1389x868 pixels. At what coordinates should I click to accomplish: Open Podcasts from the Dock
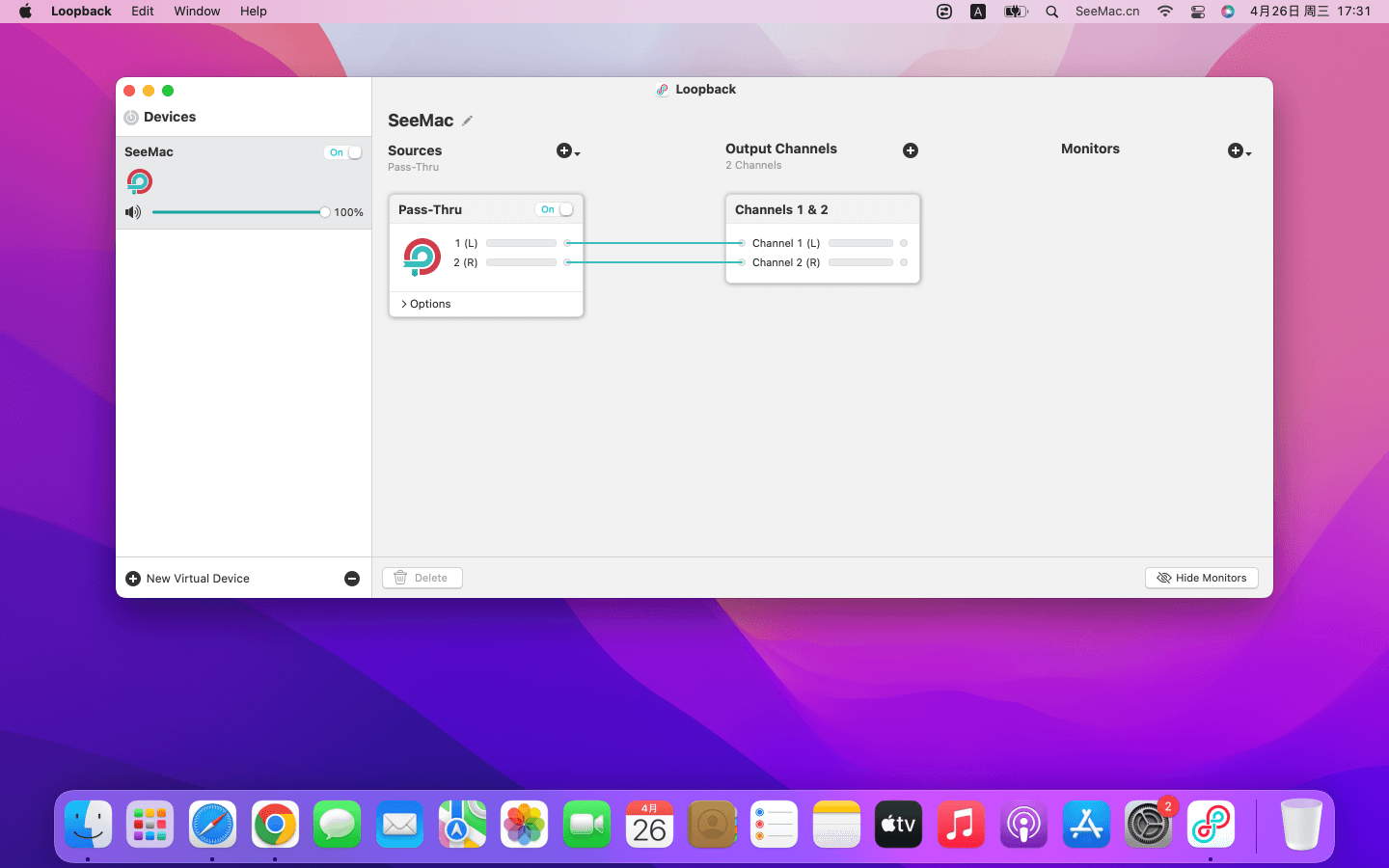(1023, 825)
